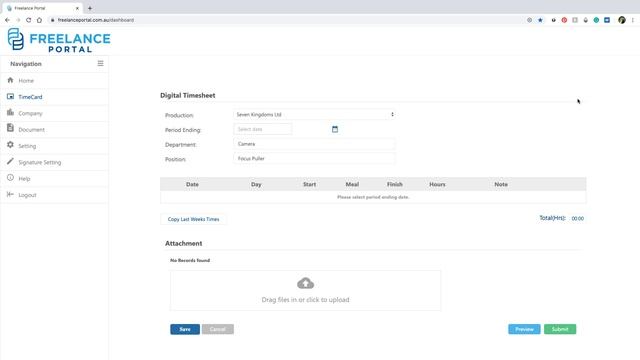Click the Day column header
The width and height of the screenshot is (640, 360).
pos(256,184)
